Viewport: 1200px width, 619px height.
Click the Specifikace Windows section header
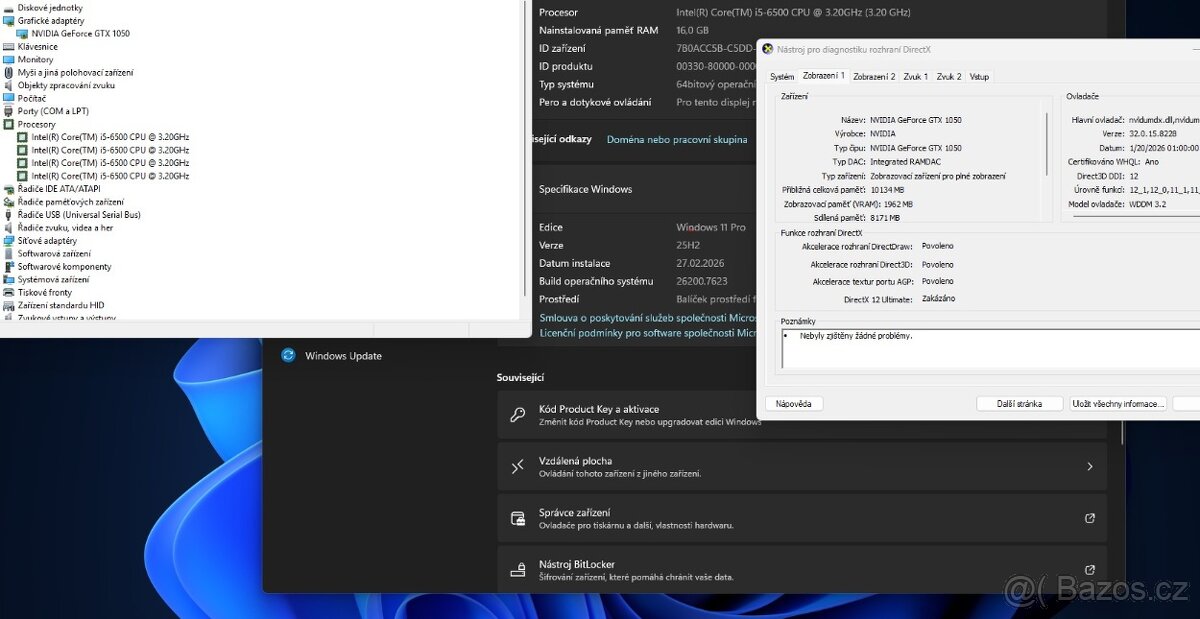pyautogui.click(x=586, y=189)
